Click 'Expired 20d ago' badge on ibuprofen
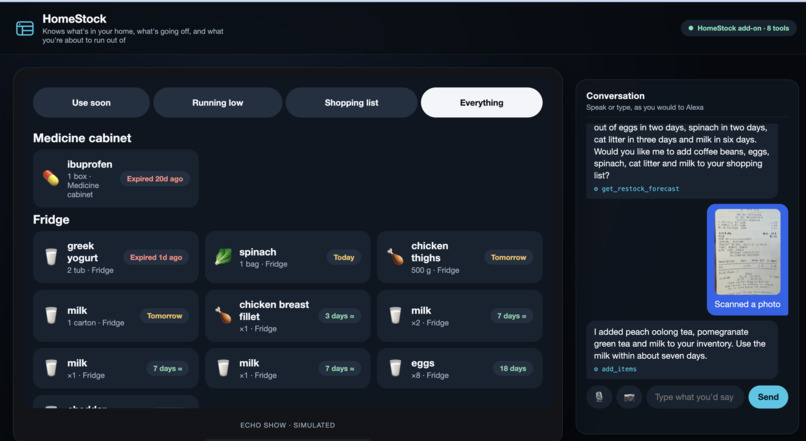The image size is (806, 441). pyautogui.click(x=155, y=179)
